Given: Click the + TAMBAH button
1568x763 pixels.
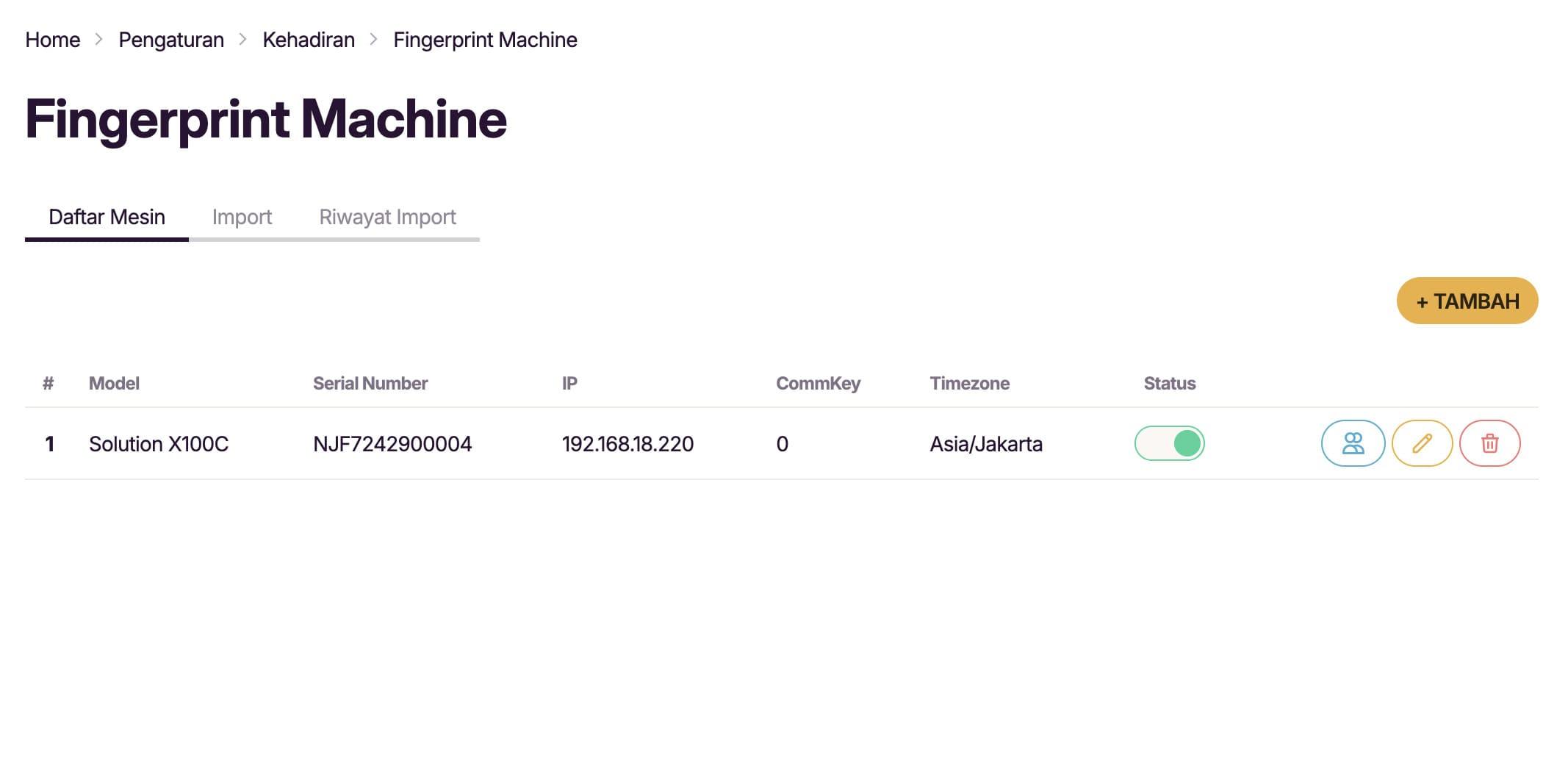Looking at the screenshot, I should click(1466, 301).
